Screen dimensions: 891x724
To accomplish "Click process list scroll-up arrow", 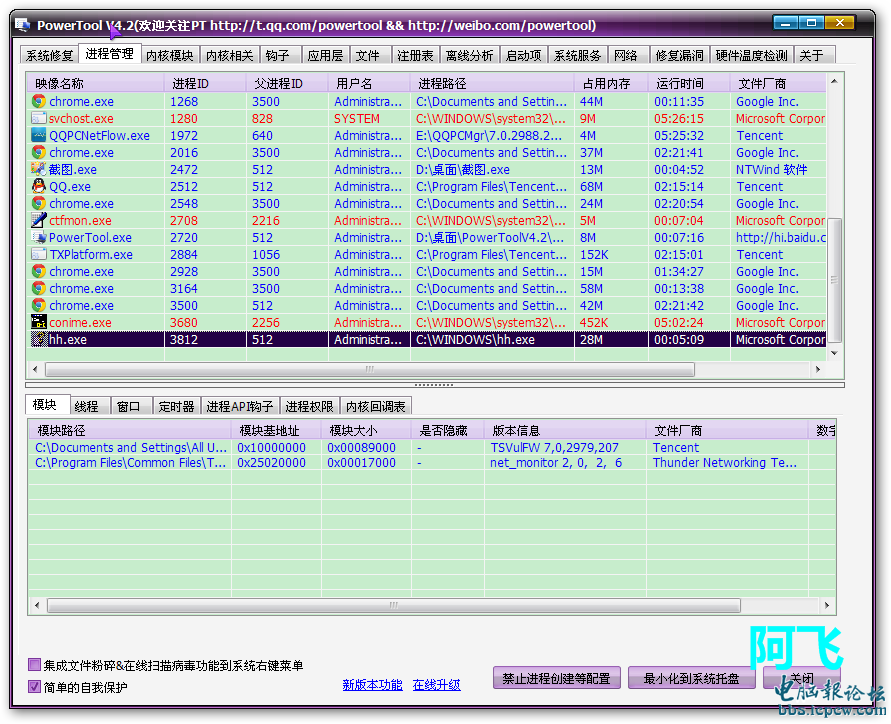I will (834, 81).
